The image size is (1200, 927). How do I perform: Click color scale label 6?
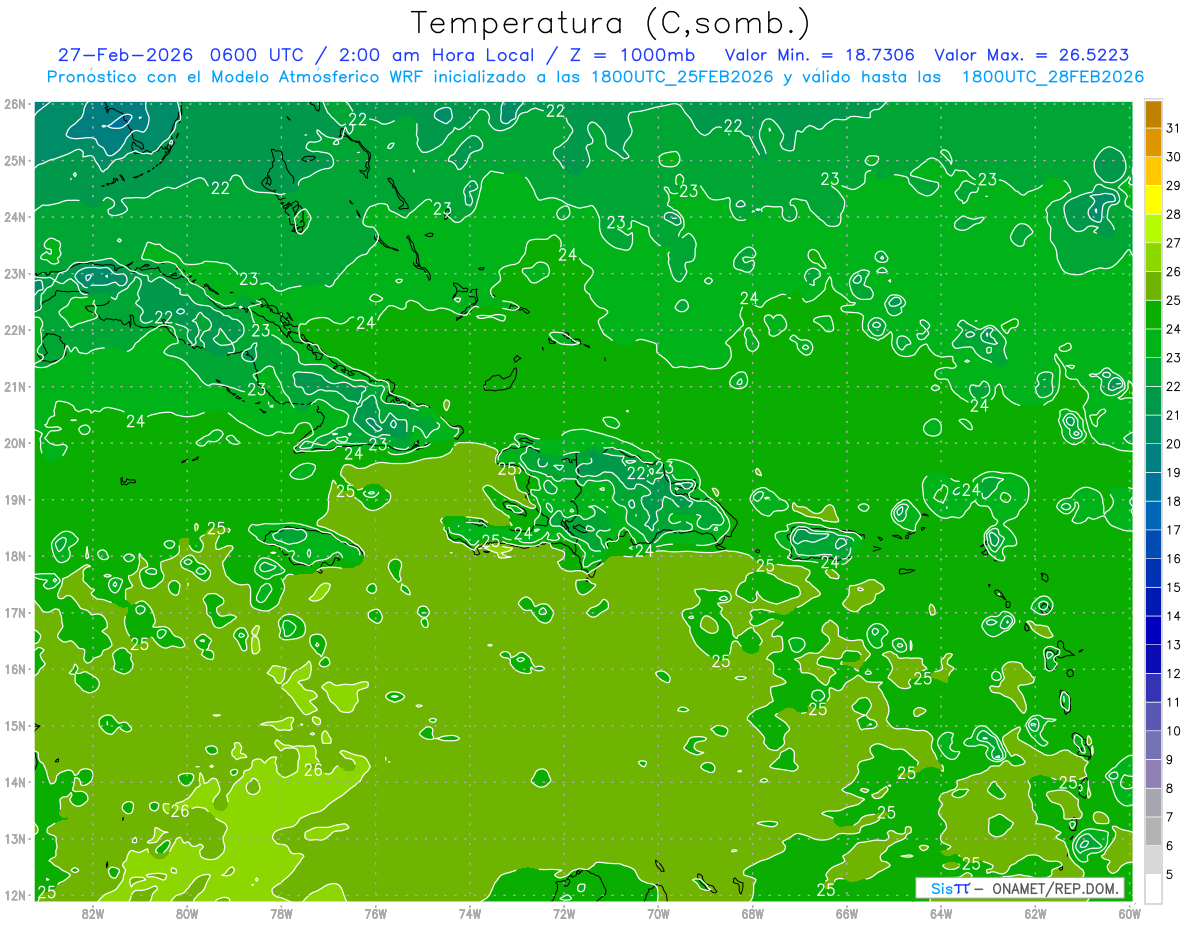pos(1172,845)
